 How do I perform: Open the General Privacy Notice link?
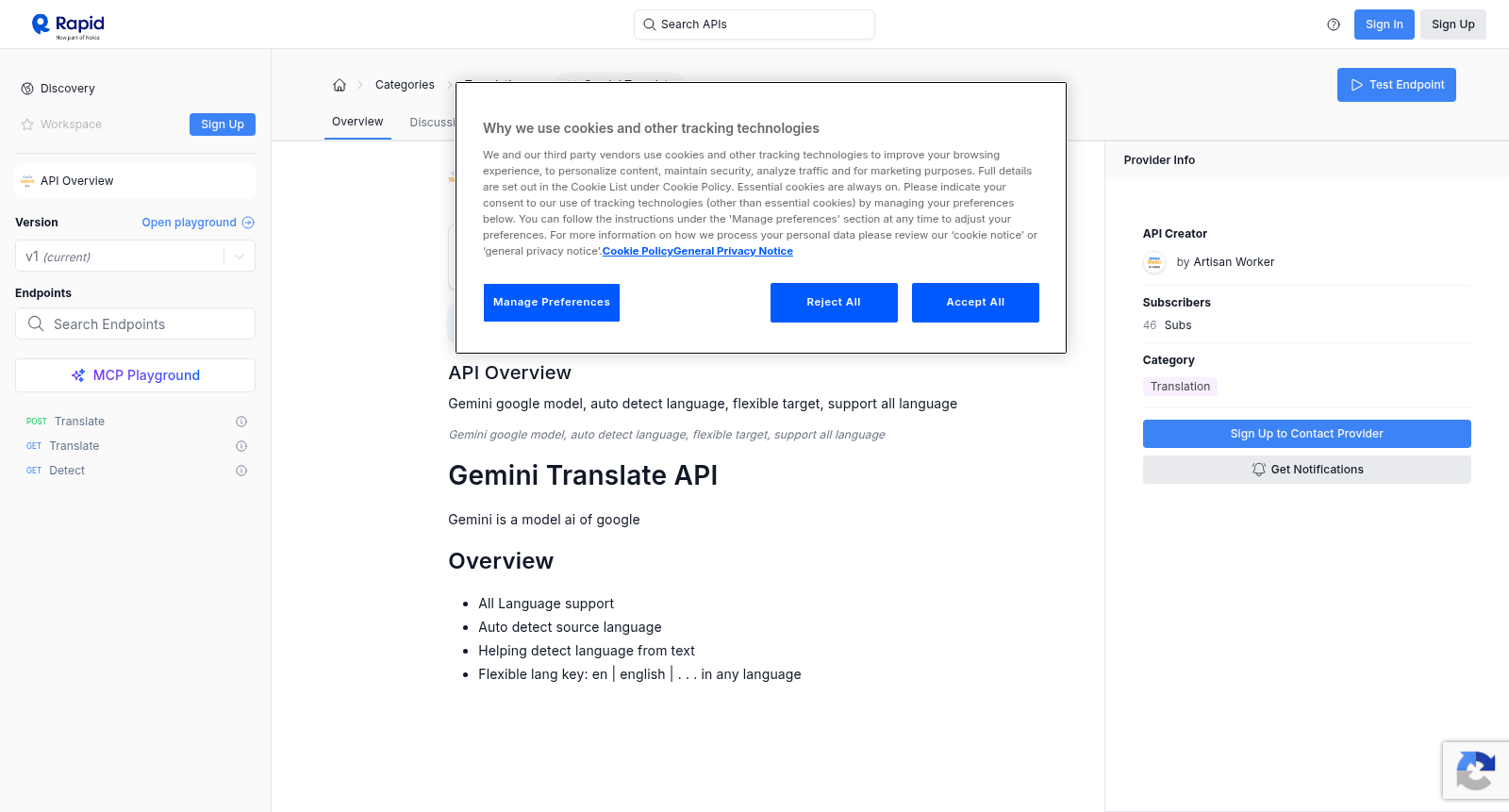734,251
